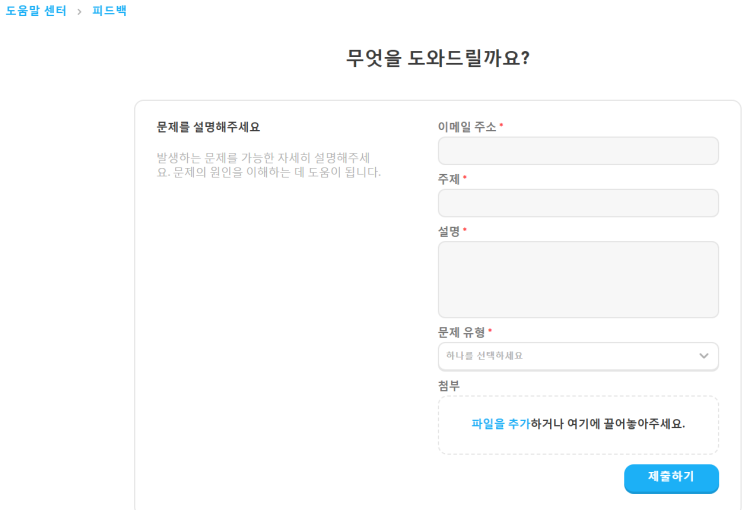
Task: Submit the form with 제출하기
Action: pos(671,478)
